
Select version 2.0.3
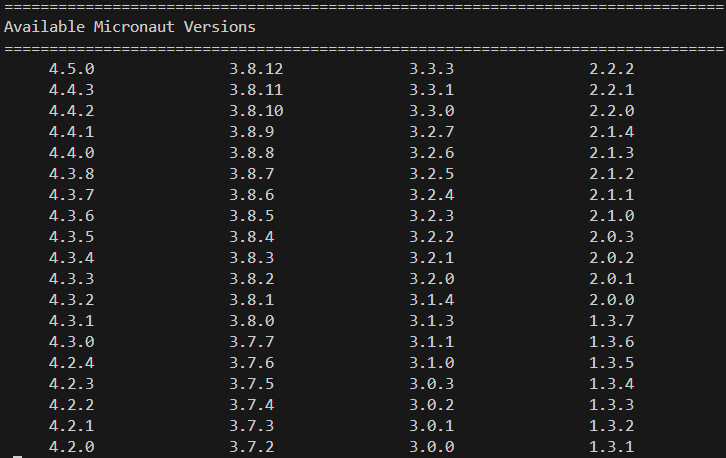(612, 237)
